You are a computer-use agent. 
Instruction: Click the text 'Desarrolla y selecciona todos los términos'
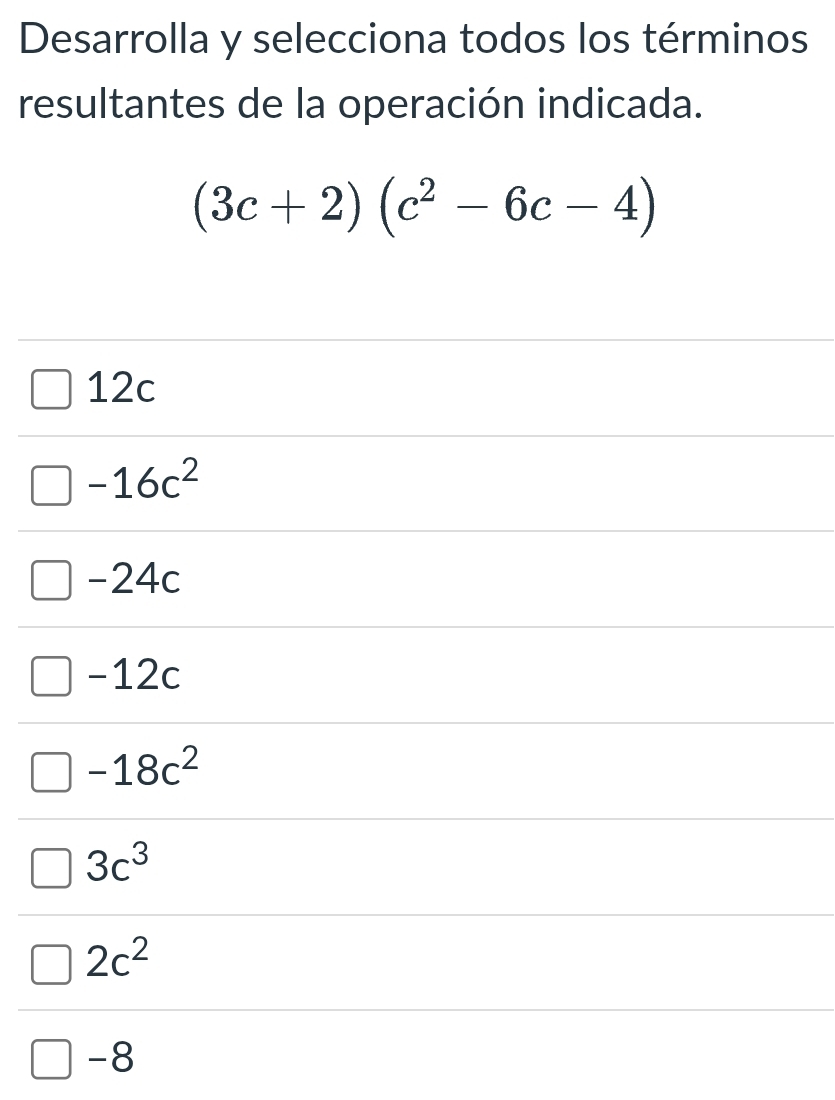pyautogui.click(x=413, y=39)
